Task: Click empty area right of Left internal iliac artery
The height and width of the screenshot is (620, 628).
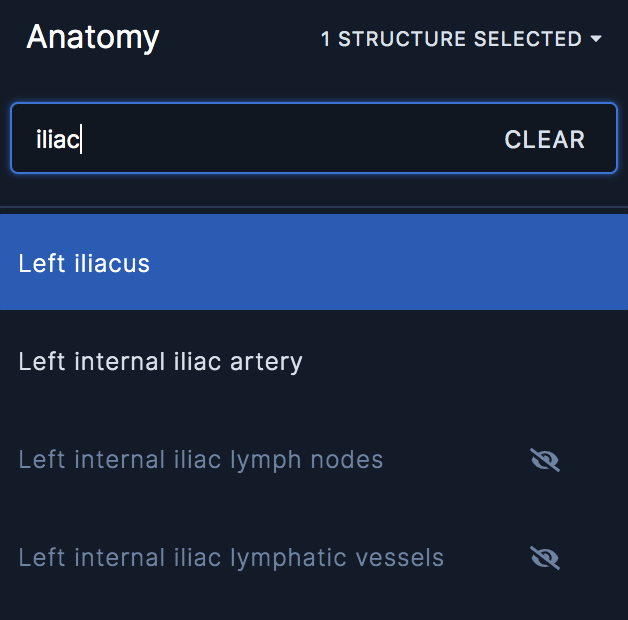Action: 461,362
